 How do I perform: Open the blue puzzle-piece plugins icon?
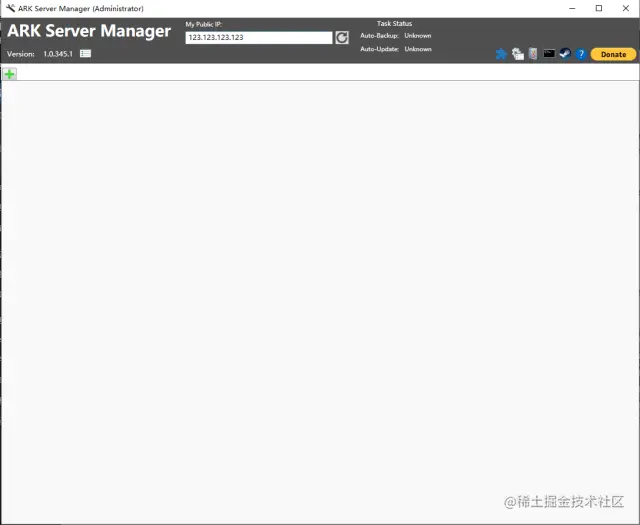[501, 54]
